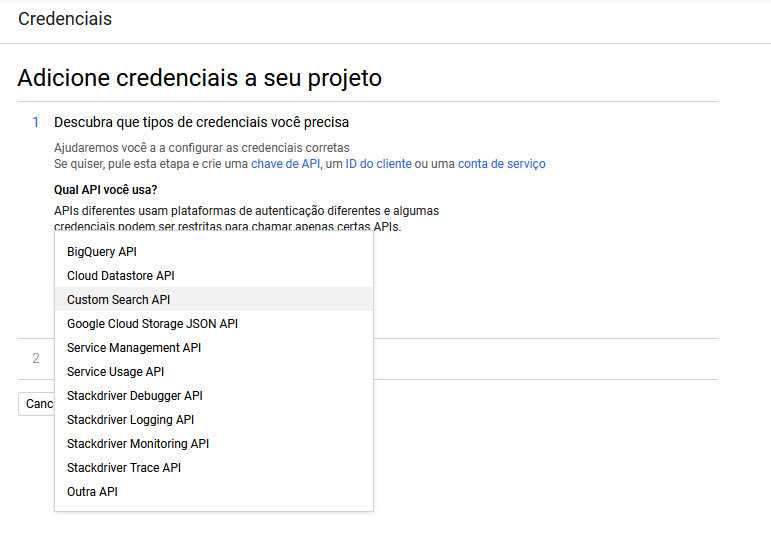
Task: Click the 'Qual API você usa?' label
Action: 105,190
